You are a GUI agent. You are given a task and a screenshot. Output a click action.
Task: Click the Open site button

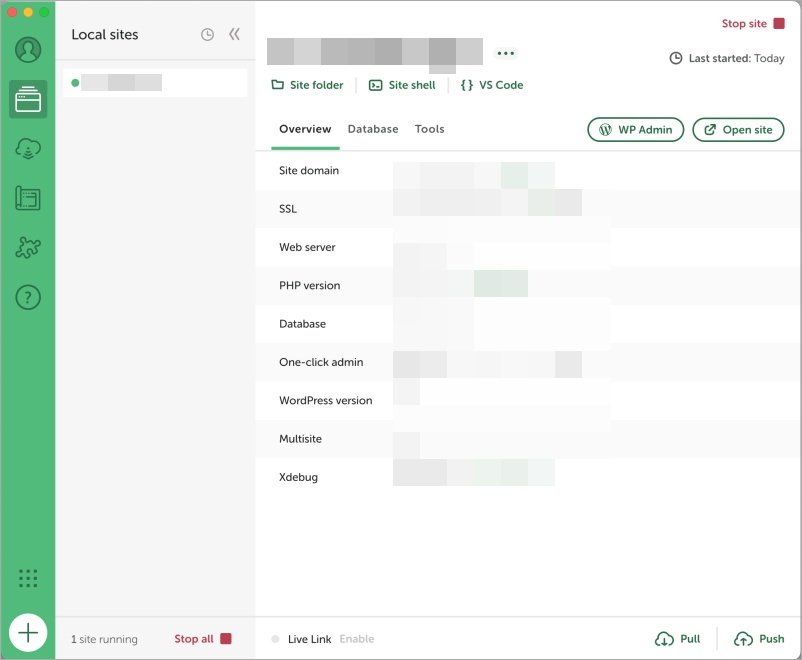coord(738,130)
